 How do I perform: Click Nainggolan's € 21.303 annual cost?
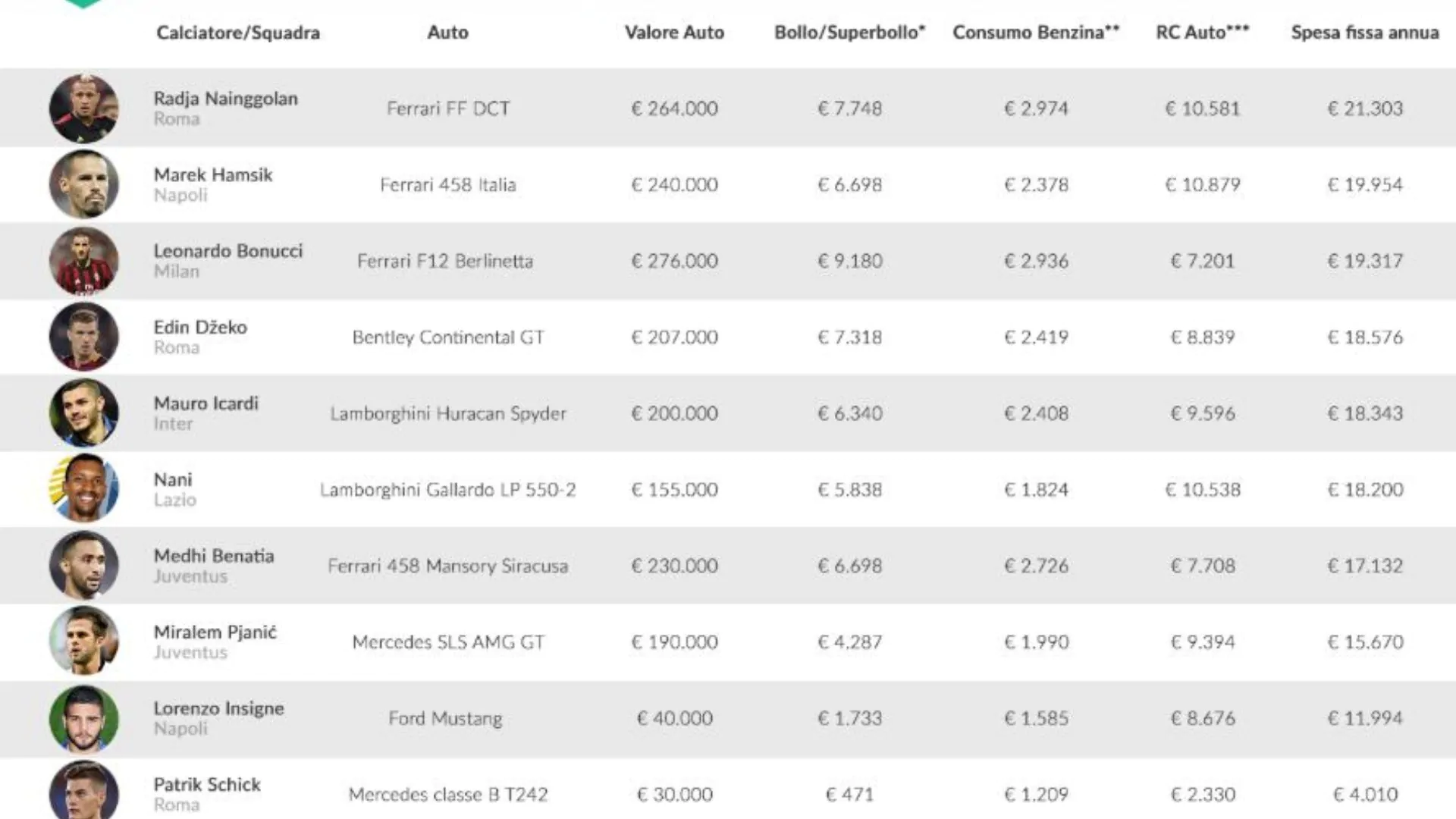pos(1365,108)
